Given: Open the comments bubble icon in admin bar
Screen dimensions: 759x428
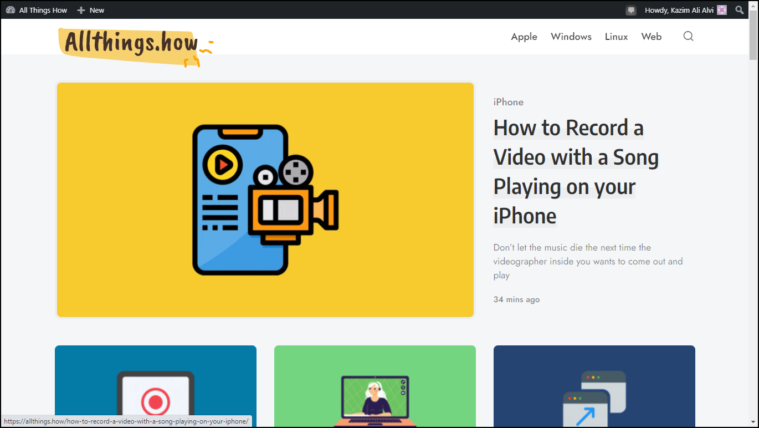Looking at the screenshot, I should [630, 10].
